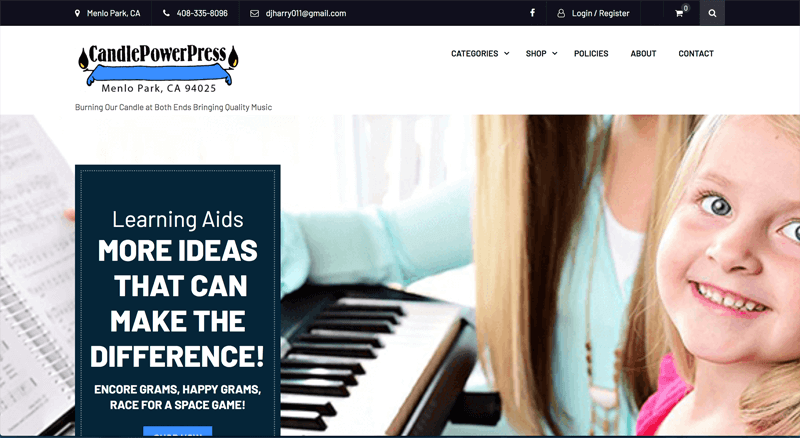The image size is (800, 438).
Task: Expand the Categories dropdown arrow
Action: coord(507,53)
